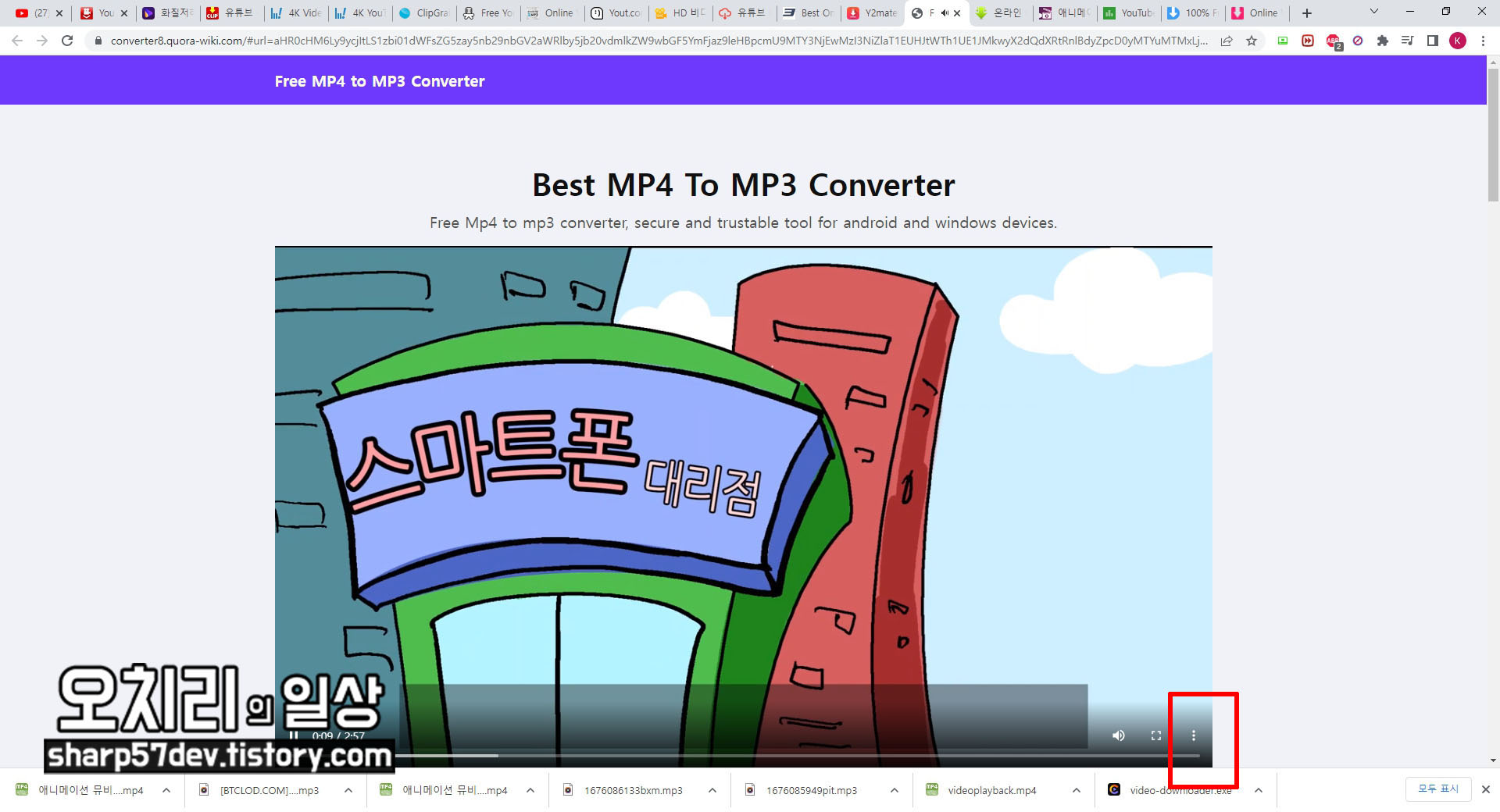Switch to the Best On tab
Image resolution: width=1500 pixels, height=812 pixels.
[809, 13]
